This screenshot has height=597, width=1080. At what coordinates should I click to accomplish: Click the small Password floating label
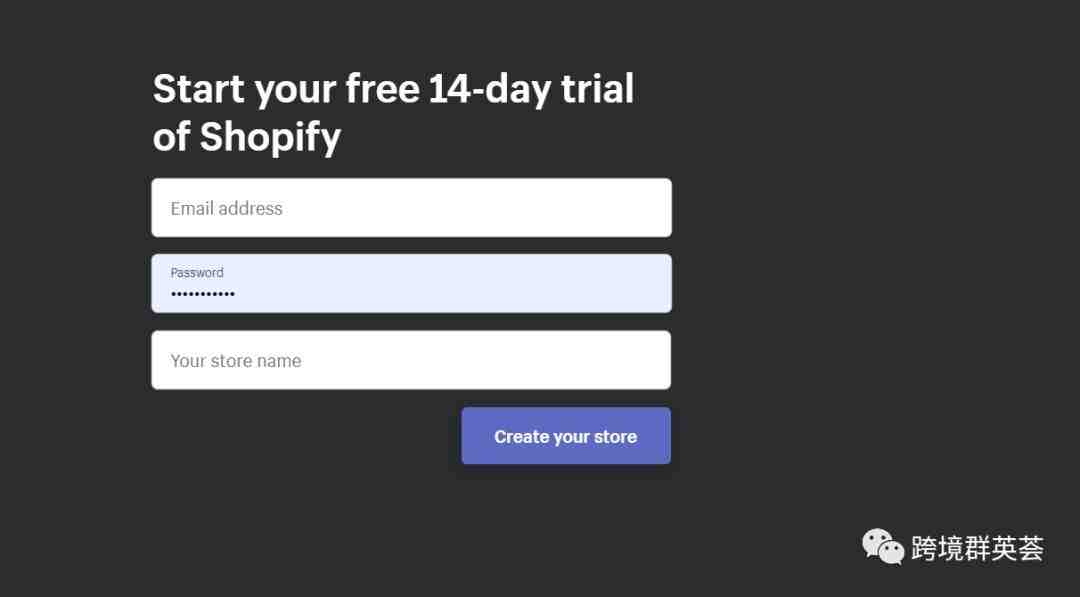[x=197, y=273]
